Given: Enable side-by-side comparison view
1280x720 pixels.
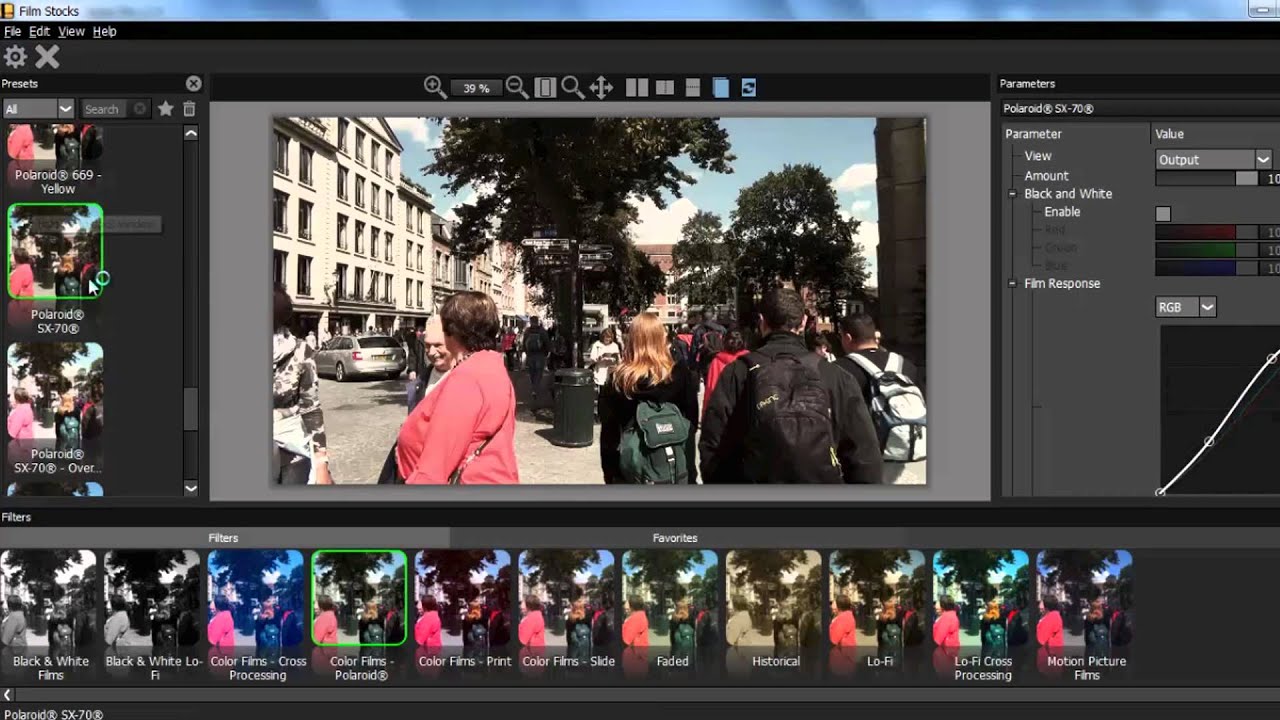Looking at the screenshot, I should pyautogui.click(x=637, y=88).
